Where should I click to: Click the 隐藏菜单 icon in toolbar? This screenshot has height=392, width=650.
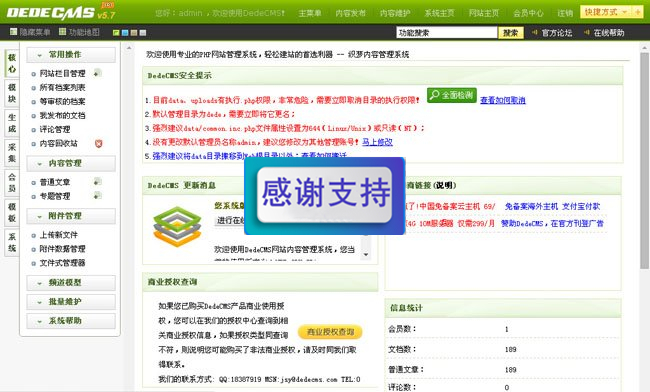(13, 31)
